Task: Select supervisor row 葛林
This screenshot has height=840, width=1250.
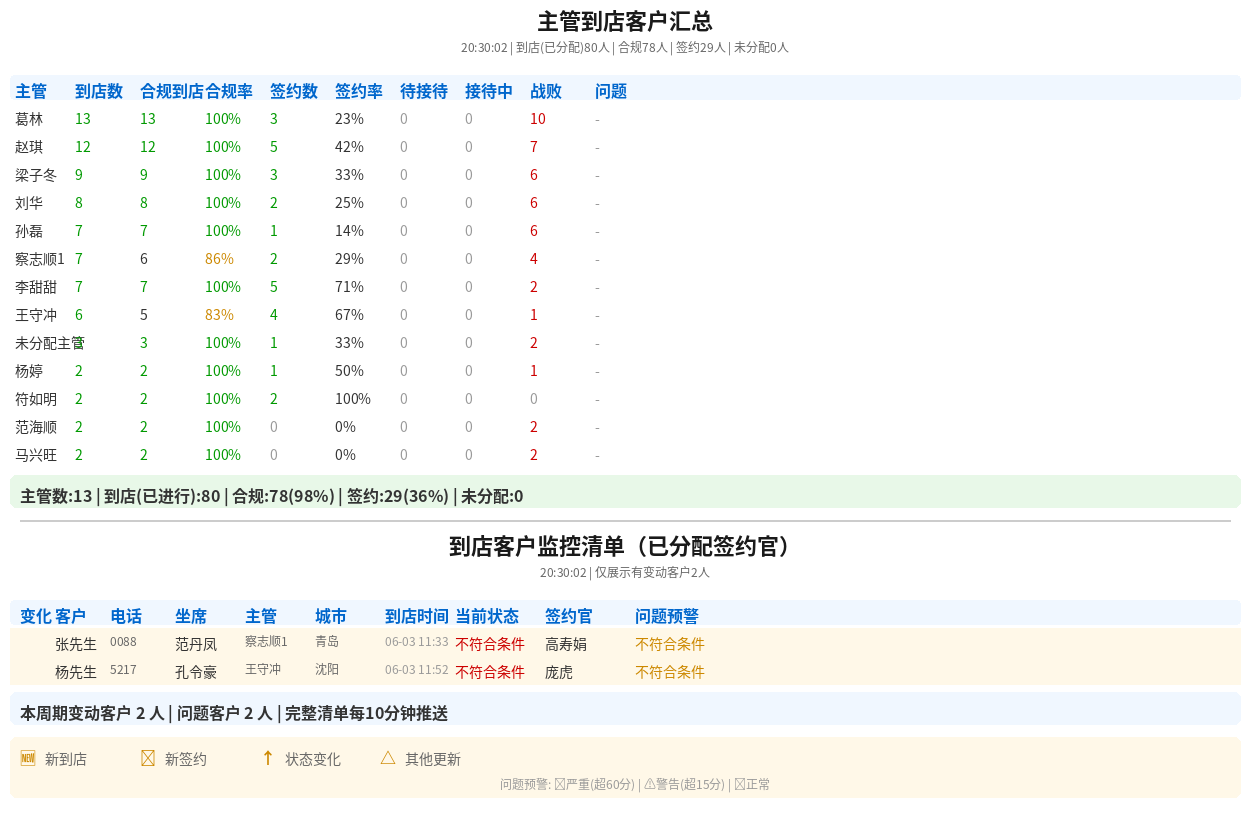Action: [x=625, y=119]
